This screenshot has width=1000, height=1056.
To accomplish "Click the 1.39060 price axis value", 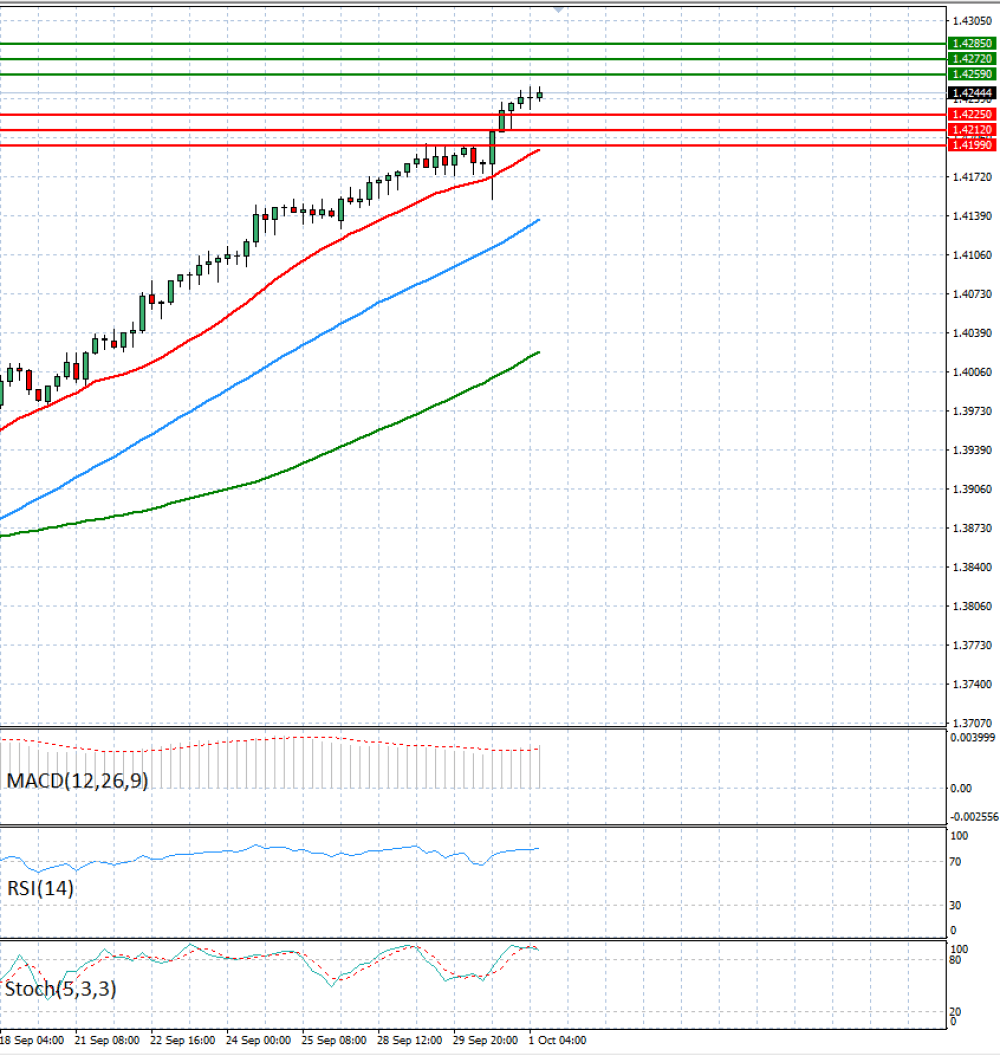I will click(972, 490).
